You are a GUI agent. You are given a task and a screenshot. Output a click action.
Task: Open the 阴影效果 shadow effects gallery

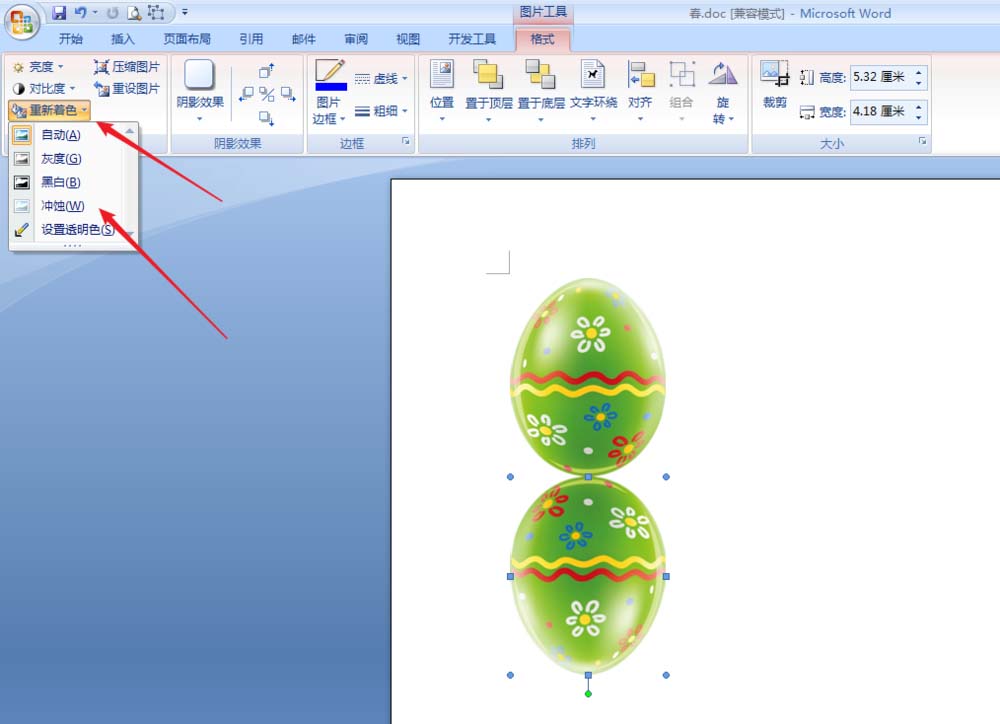coord(200,90)
